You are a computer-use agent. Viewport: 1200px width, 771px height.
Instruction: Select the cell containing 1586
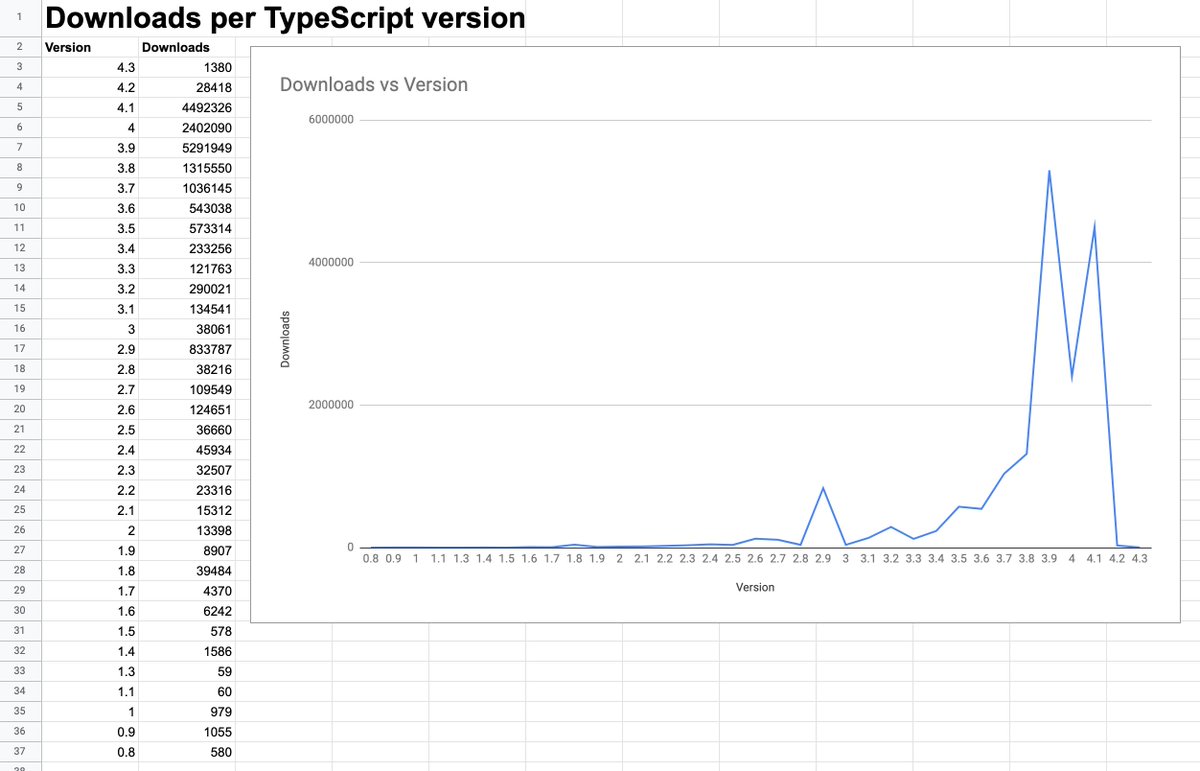[x=187, y=650]
